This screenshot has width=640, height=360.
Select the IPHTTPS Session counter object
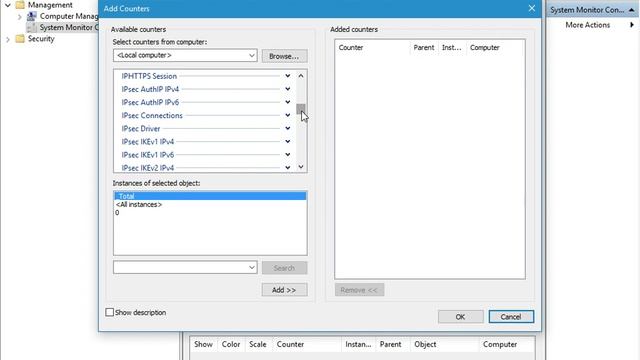click(149, 76)
